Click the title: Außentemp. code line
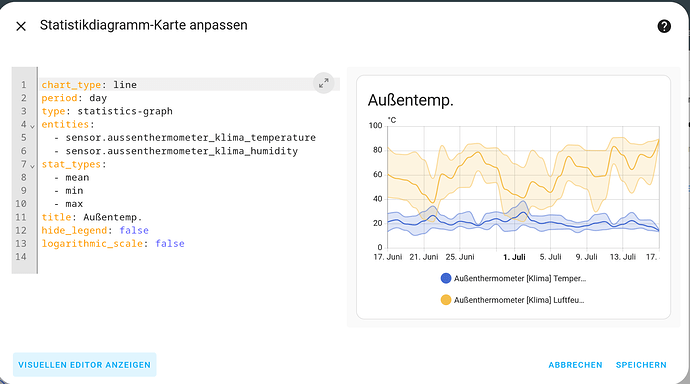 point(92,217)
